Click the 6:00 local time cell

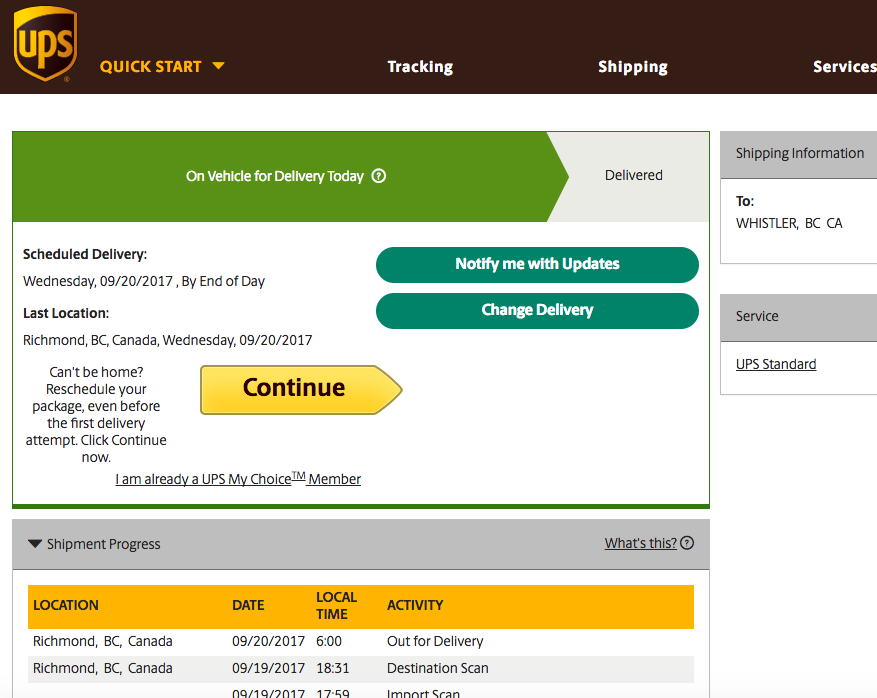[x=329, y=641]
